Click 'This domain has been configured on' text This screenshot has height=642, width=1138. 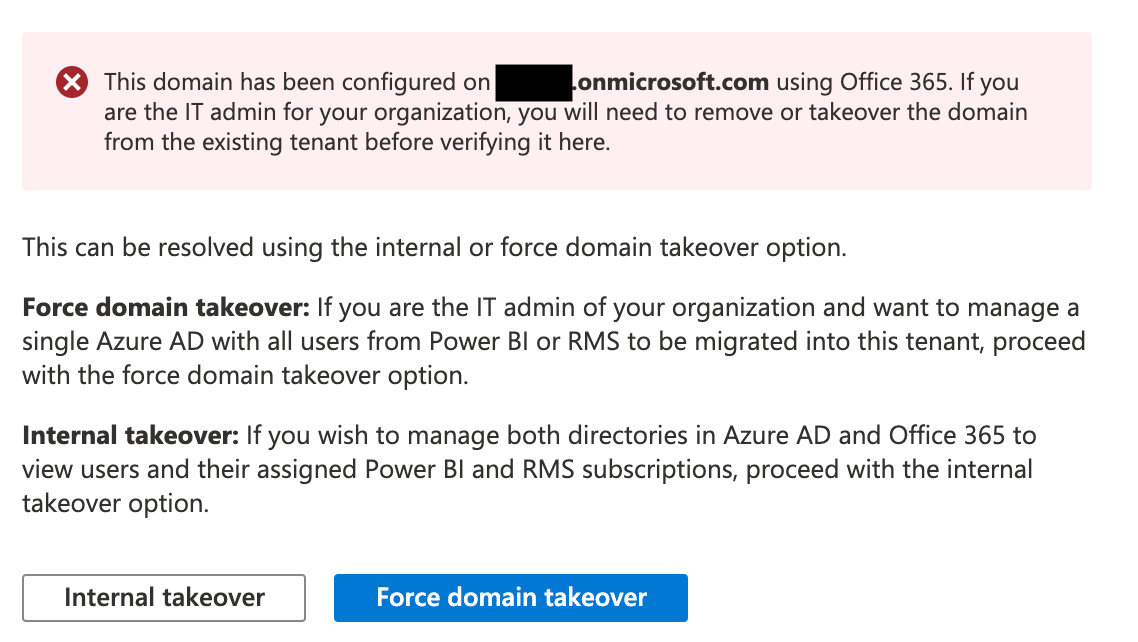298,83
